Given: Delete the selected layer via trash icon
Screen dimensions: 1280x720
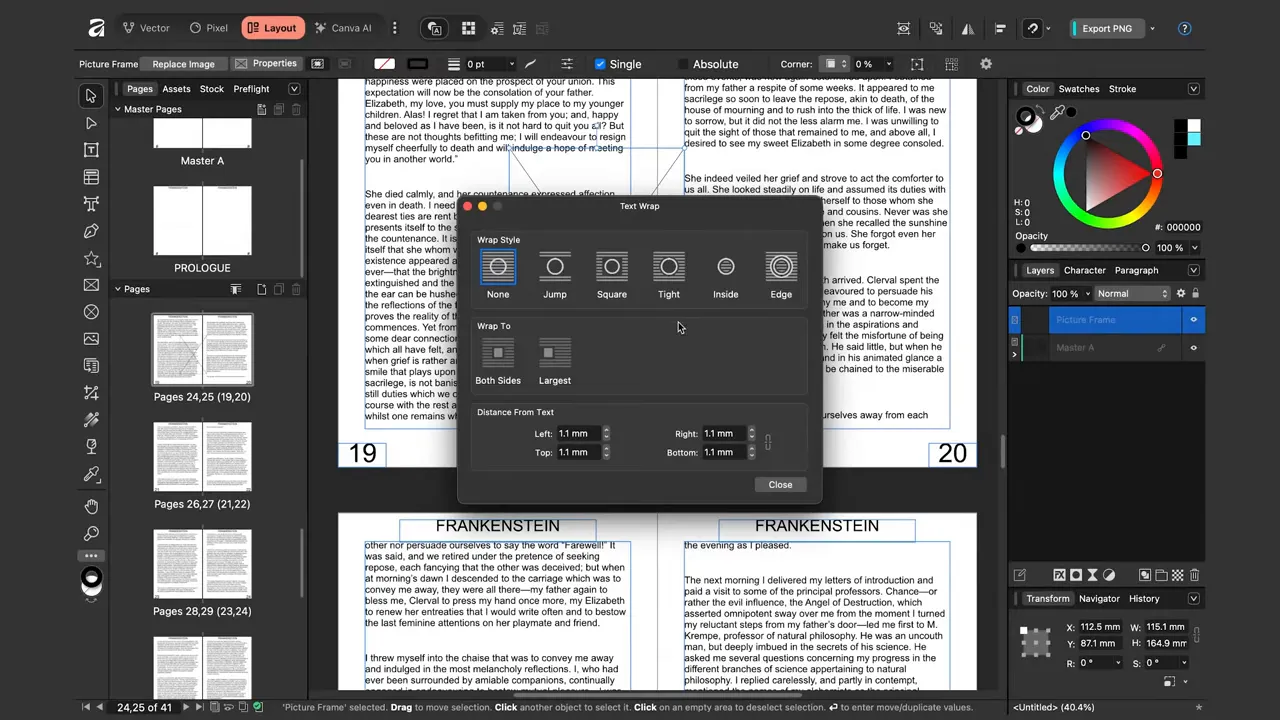Looking at the screenshot, I should [1195, 575].
